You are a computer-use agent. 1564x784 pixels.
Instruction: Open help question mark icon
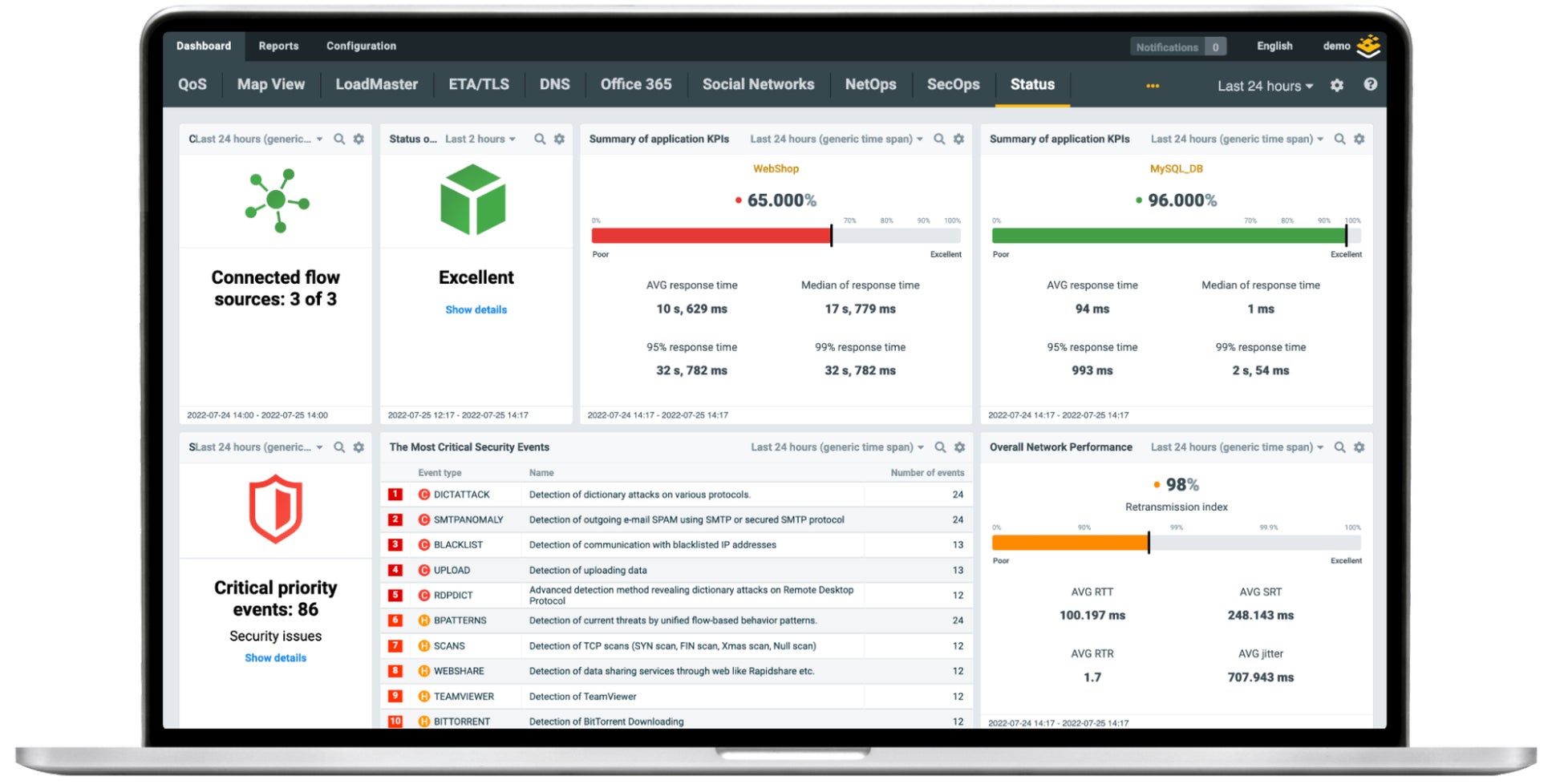coord(1370,84)
